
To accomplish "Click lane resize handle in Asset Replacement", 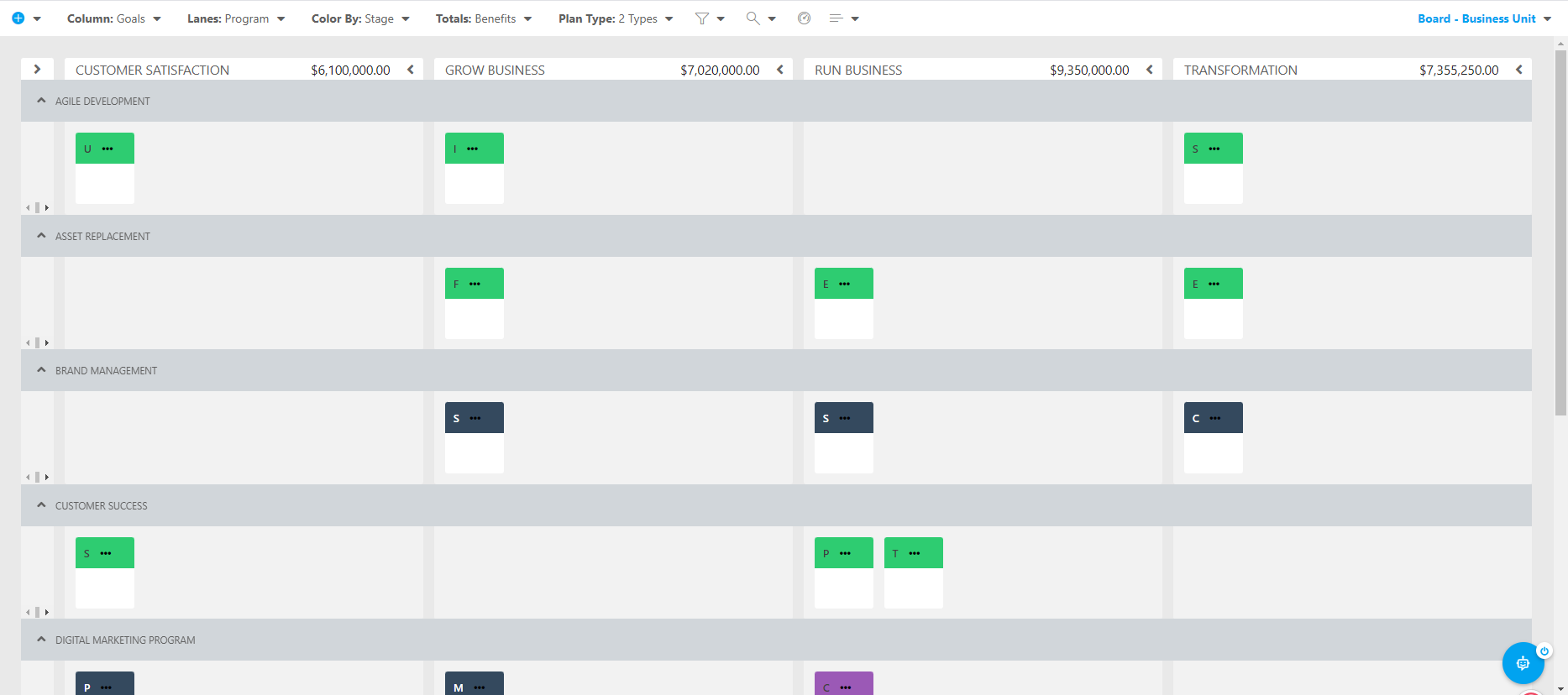I will 37,342.
